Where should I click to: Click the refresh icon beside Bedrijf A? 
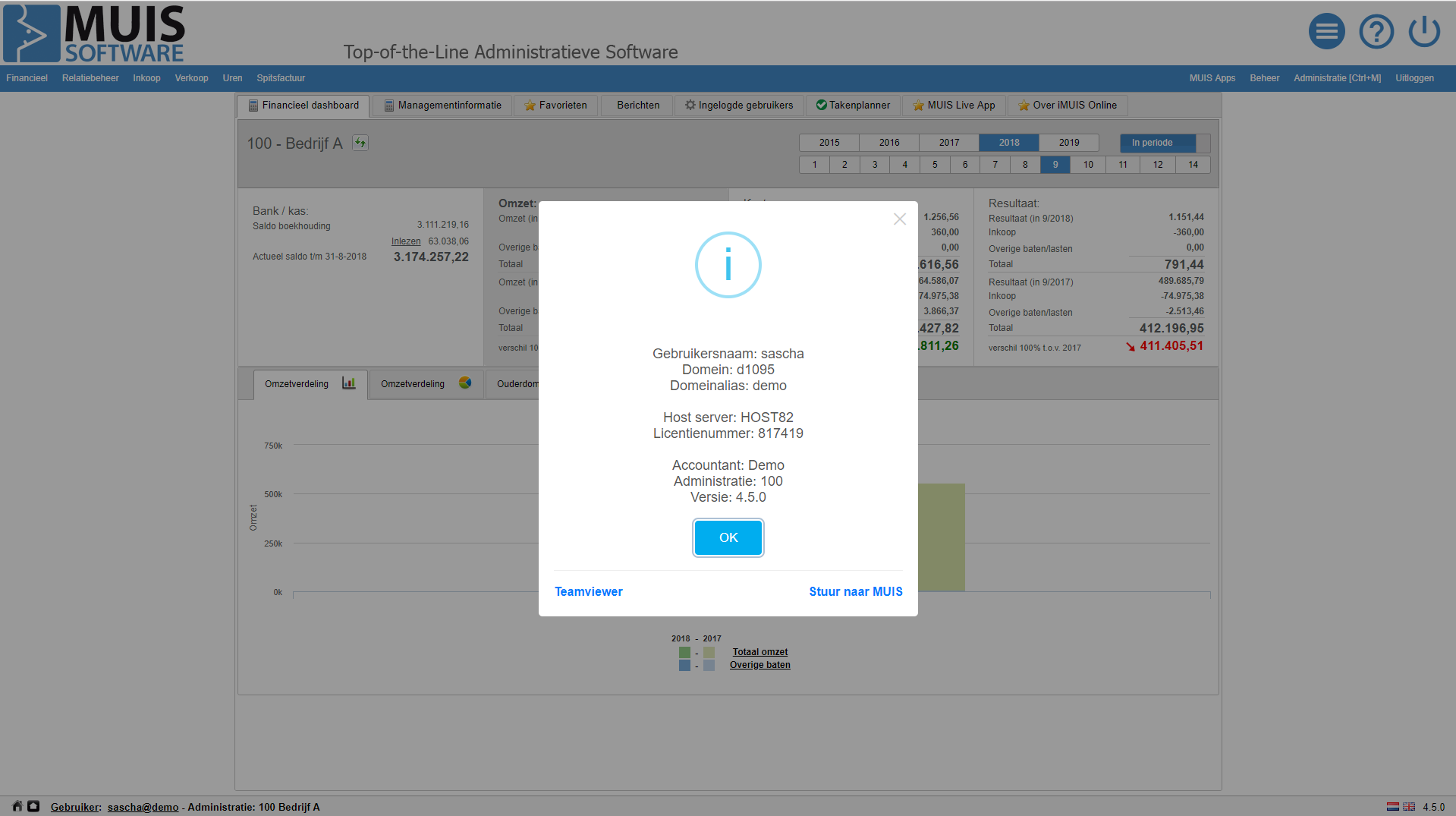(360, 143)
